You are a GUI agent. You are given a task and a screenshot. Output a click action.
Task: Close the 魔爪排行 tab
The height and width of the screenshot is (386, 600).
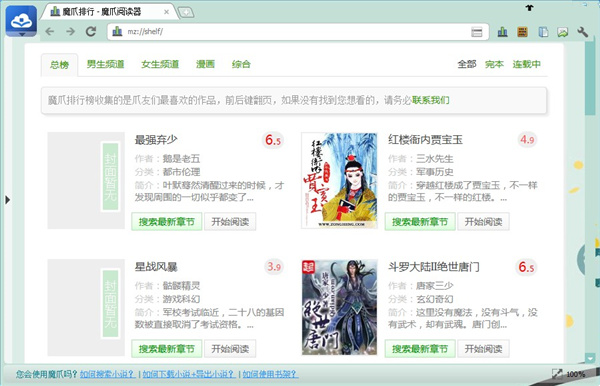coord(166,12)
